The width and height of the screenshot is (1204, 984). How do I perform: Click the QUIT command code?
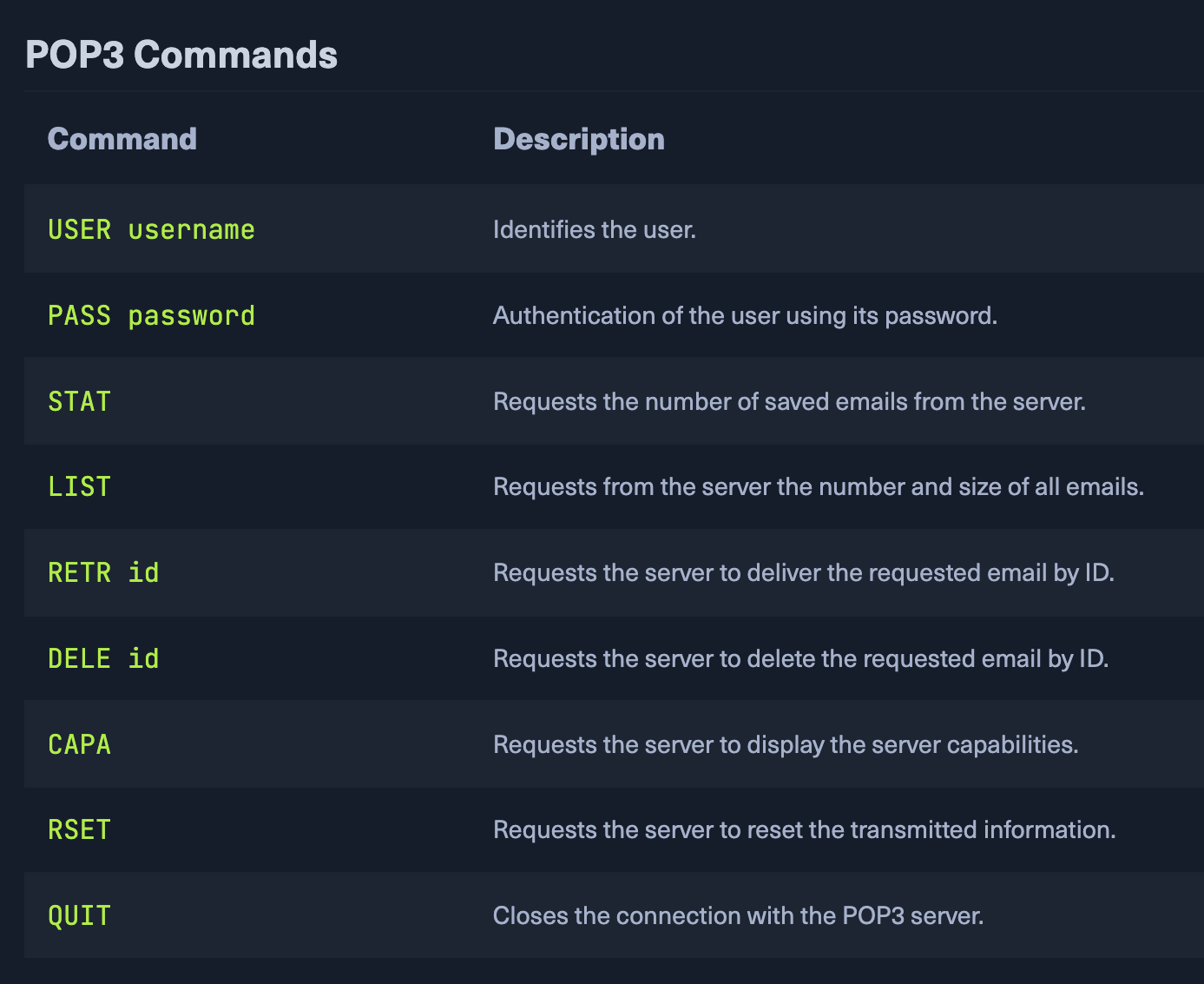pyautogui.click(x=79, y=915)
